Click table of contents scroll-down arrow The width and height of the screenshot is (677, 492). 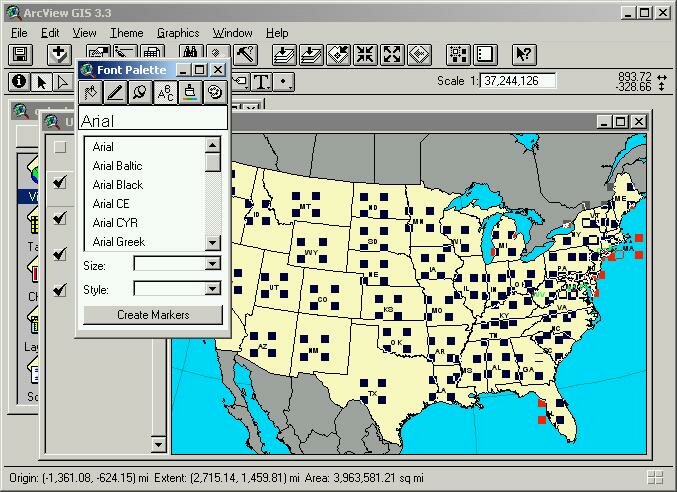(158, 444)
